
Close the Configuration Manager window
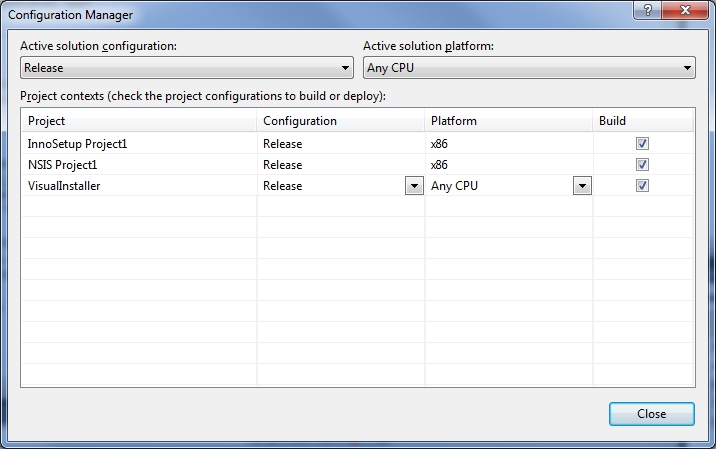(x=685, y=10)
